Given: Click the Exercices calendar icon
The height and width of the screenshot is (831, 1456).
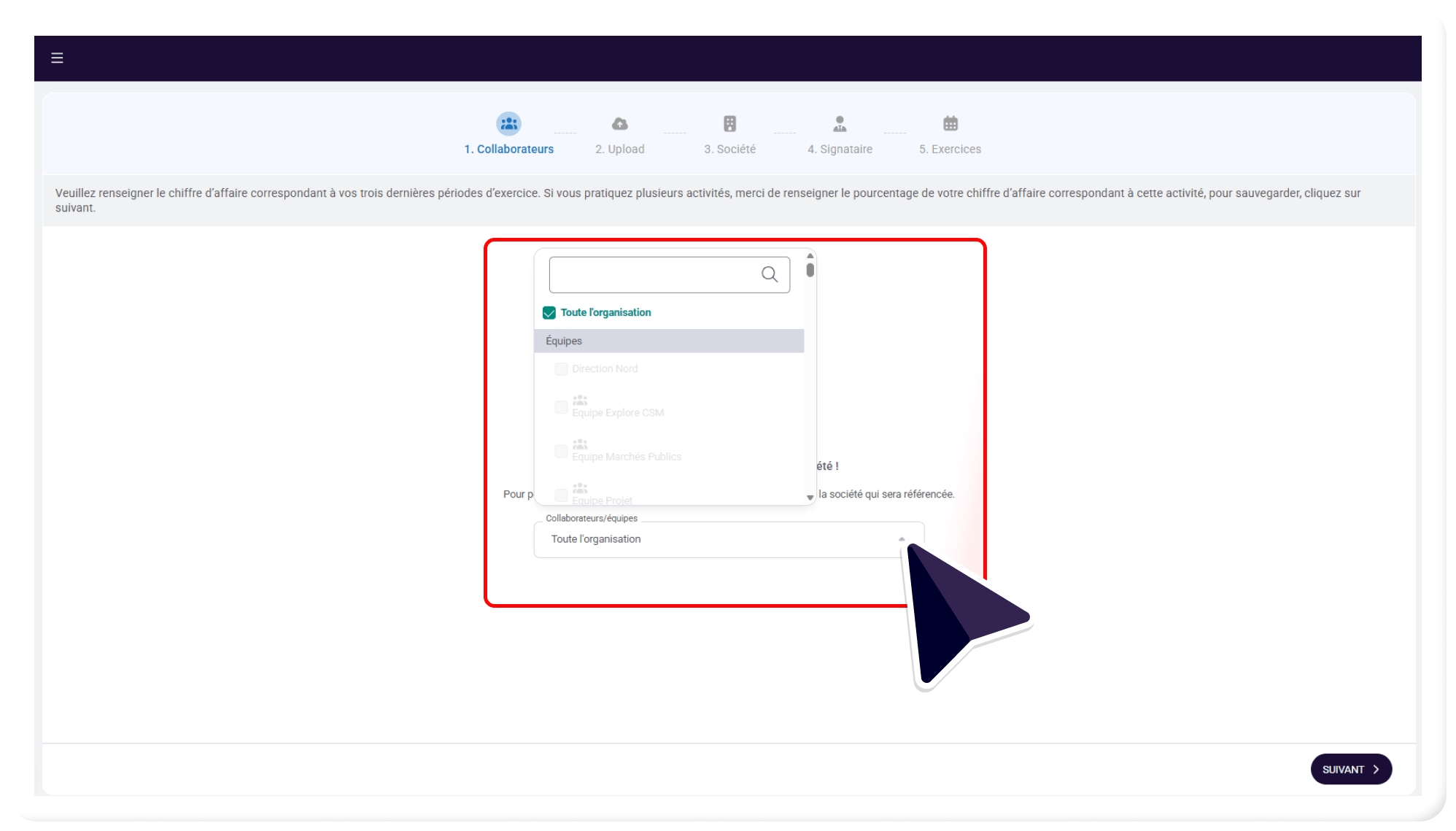Looking at the screenshot, I should click(x=950, y=123).
